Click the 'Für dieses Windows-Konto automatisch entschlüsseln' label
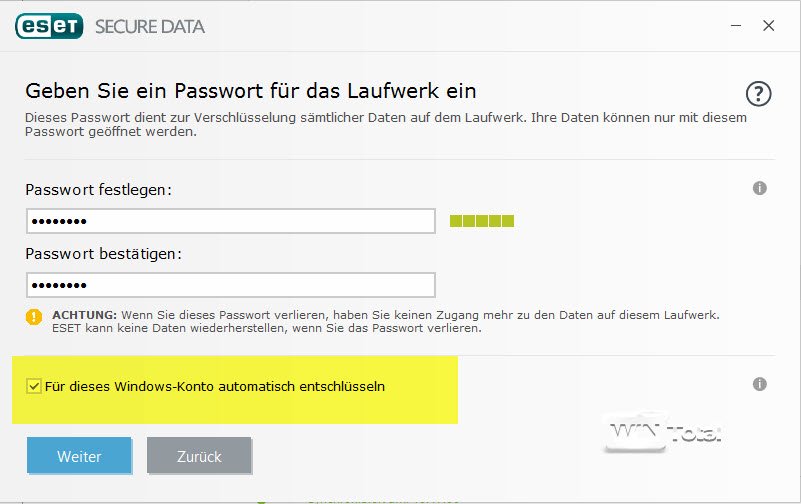 coord(215,386)
